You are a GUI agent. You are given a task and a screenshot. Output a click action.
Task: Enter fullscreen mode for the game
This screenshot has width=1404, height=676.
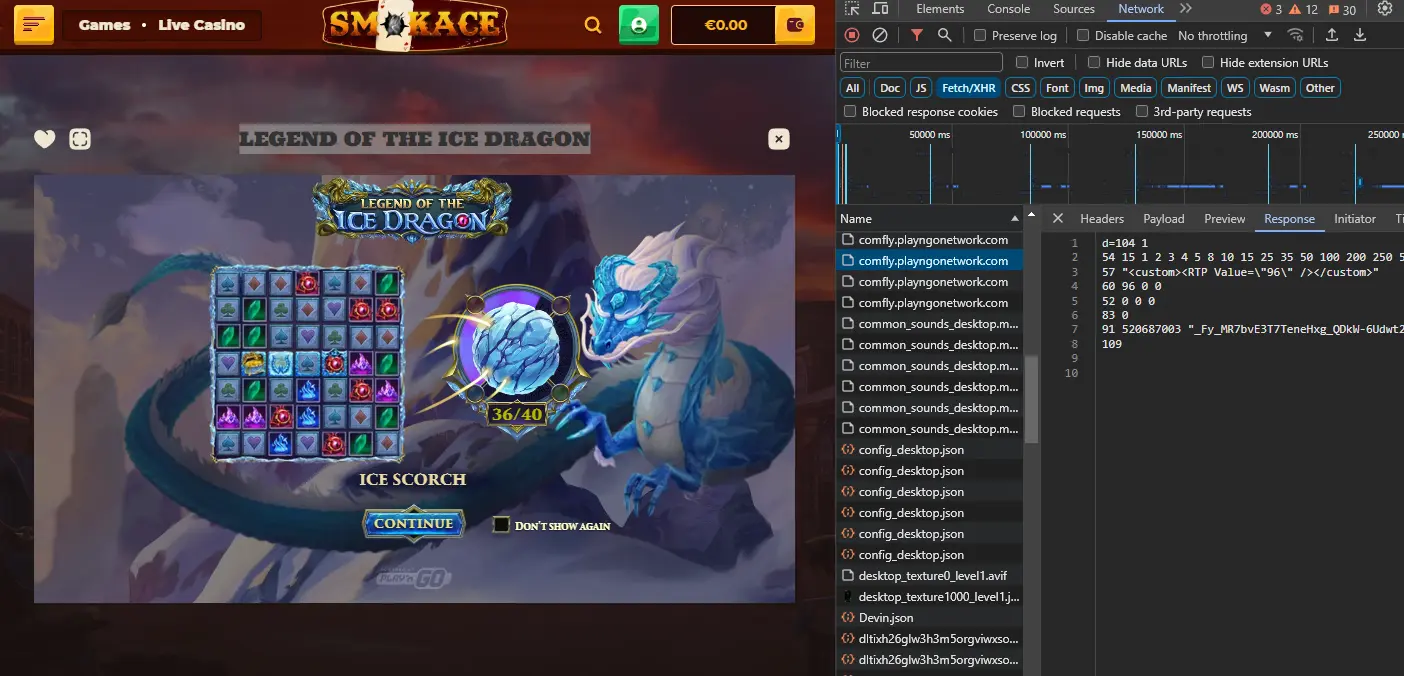pyautogui.click(x=80, y=139)
